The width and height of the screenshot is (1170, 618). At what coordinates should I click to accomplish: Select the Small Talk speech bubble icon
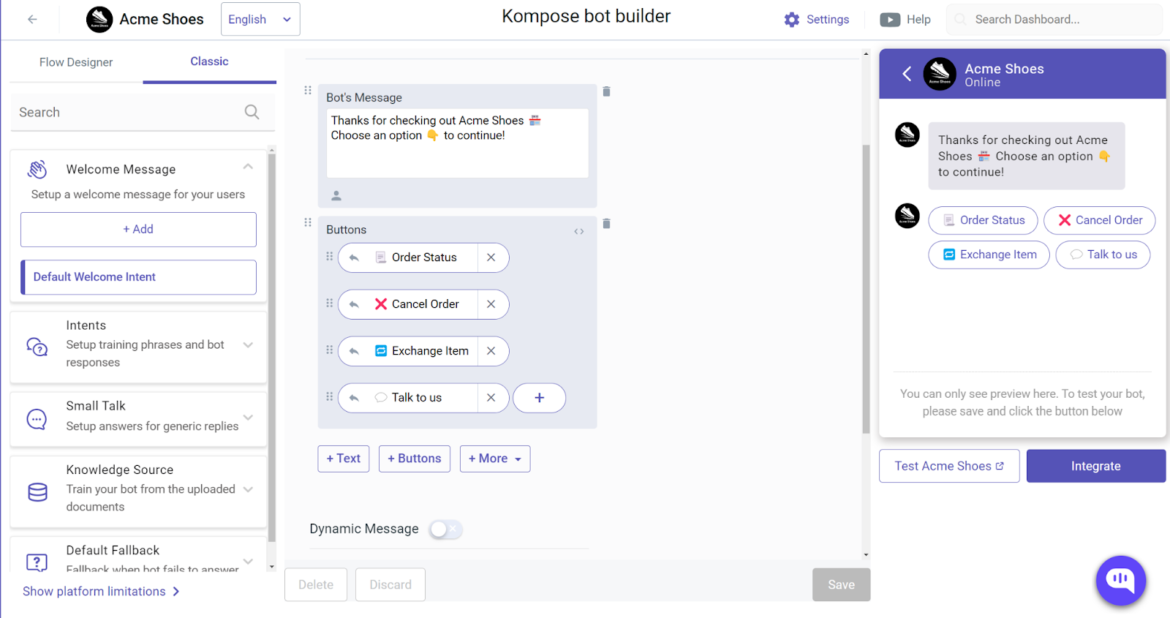(37, 418)
